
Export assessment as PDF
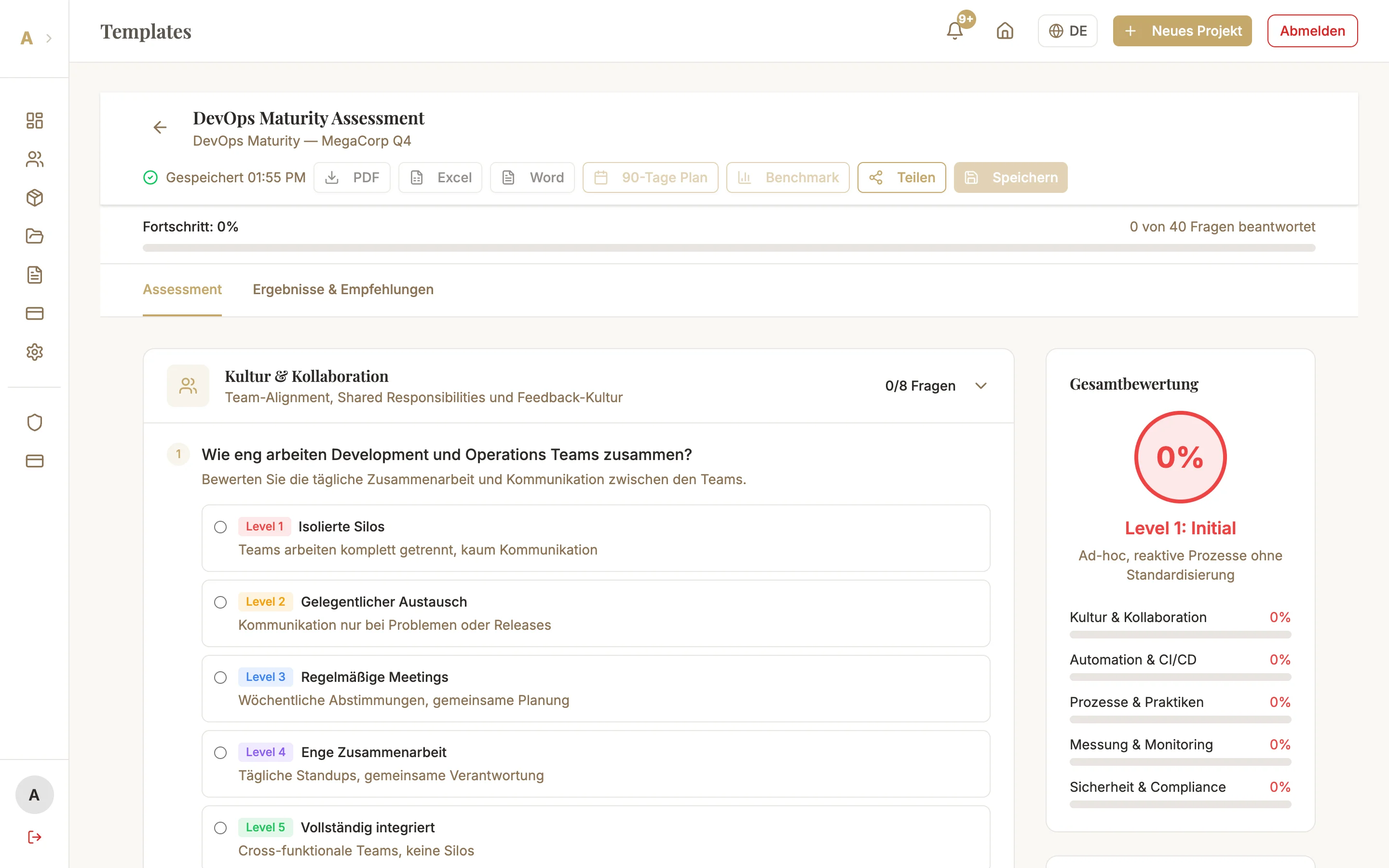click(x=352, y=177)
